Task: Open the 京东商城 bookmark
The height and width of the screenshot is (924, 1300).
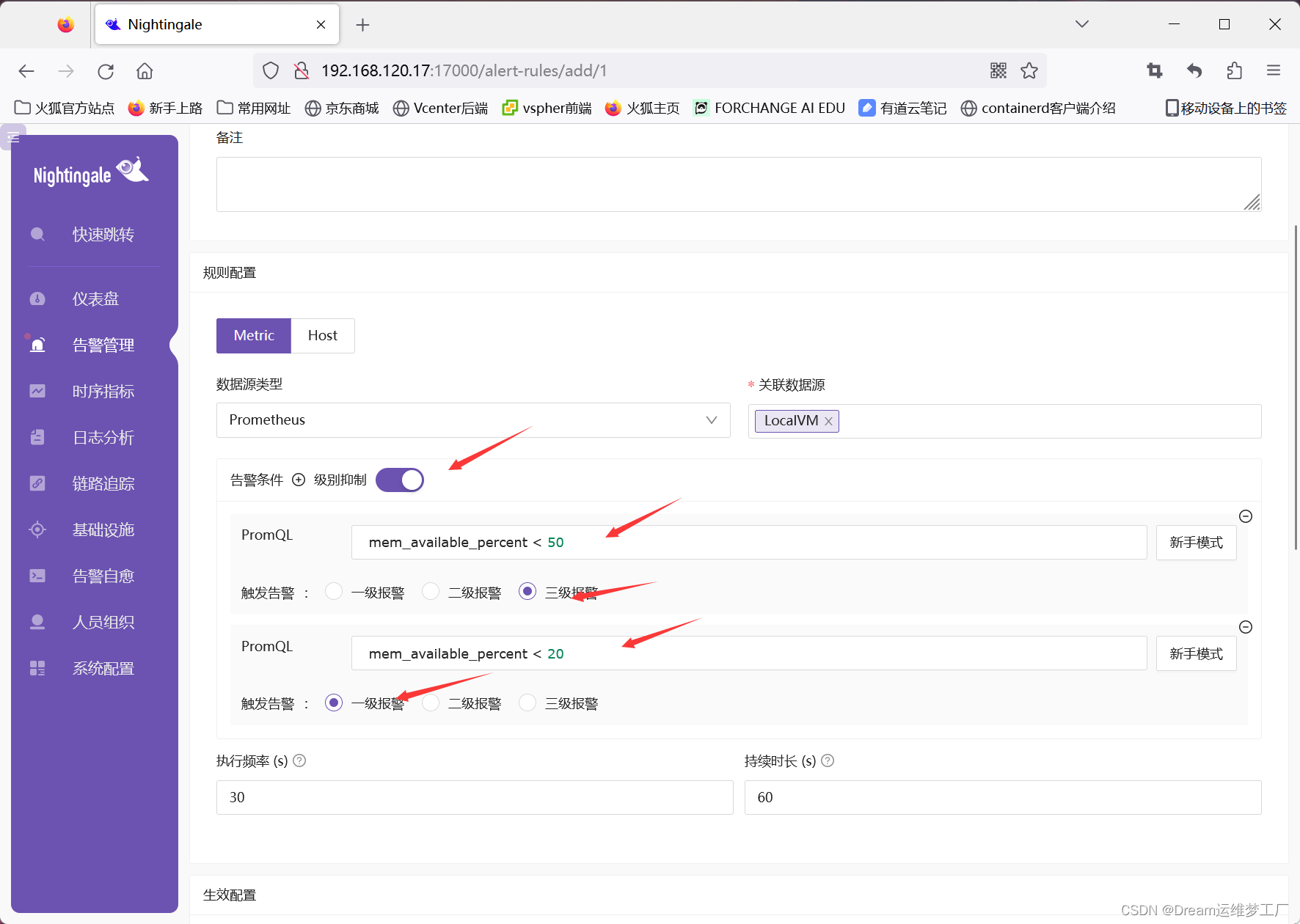Action: pos(342,108)
